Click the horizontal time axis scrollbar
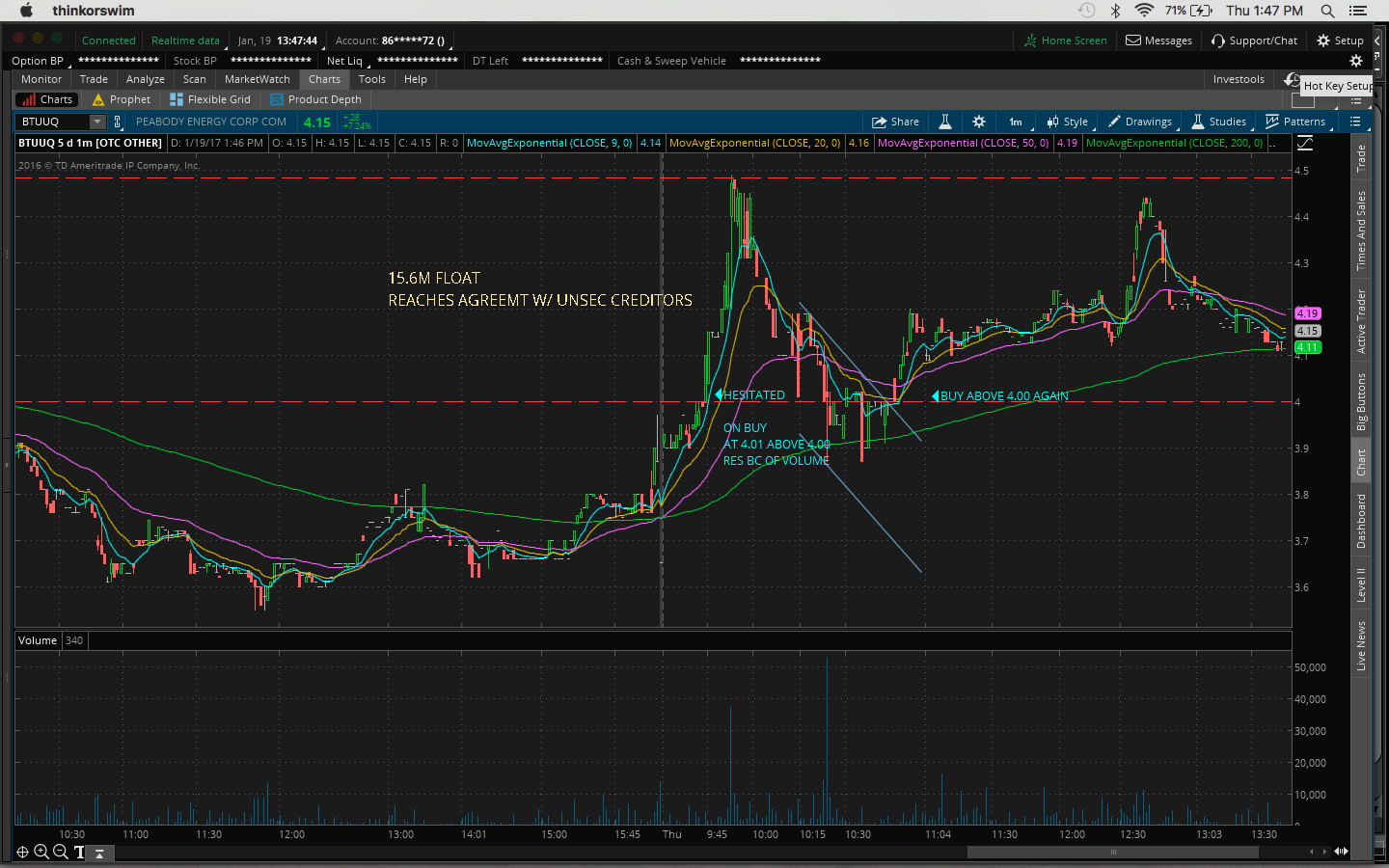This screenshot has height=868, width=1389. (1112, 852)
